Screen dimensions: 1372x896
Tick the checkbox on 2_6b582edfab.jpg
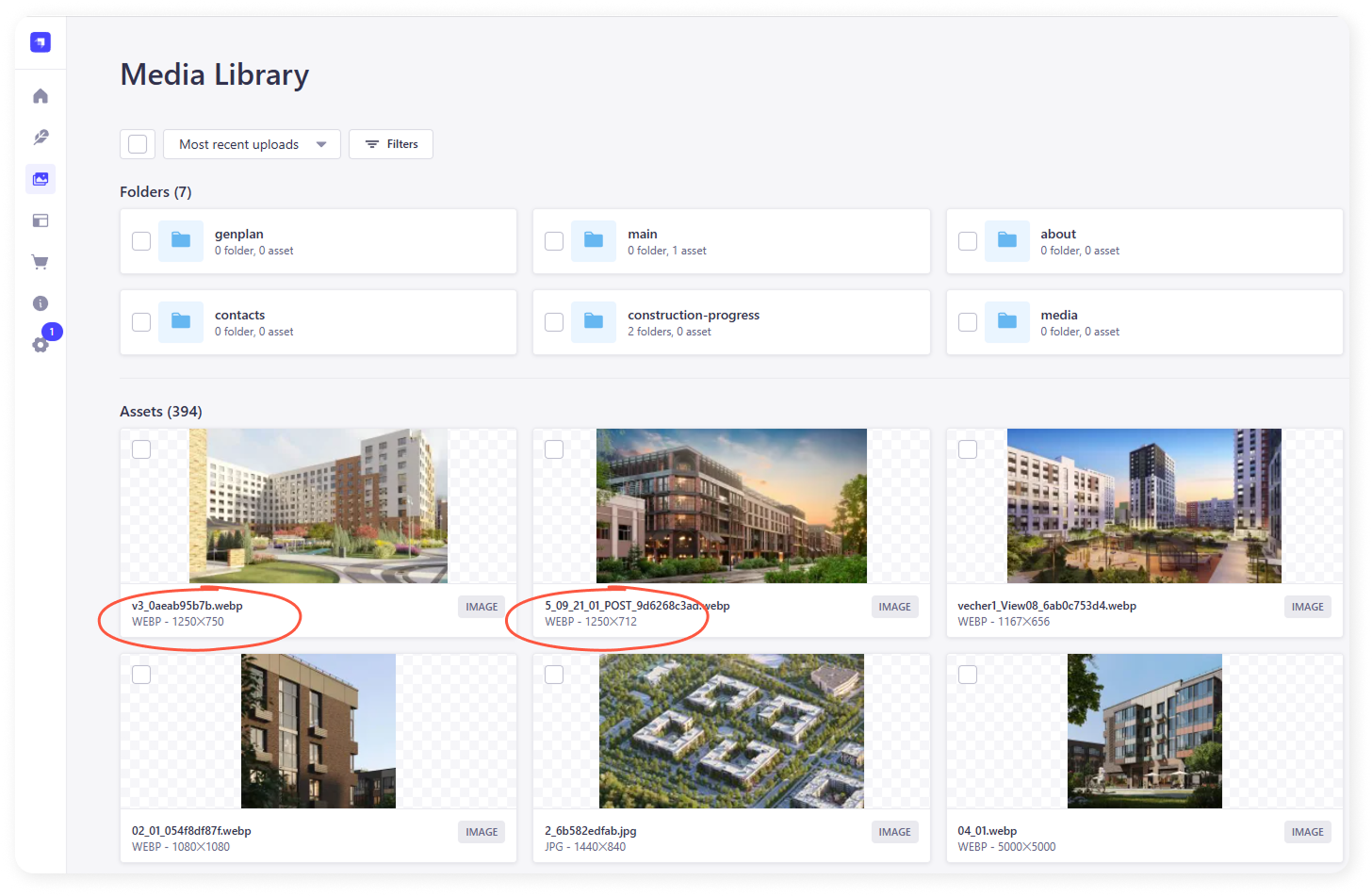pos(554,675)
